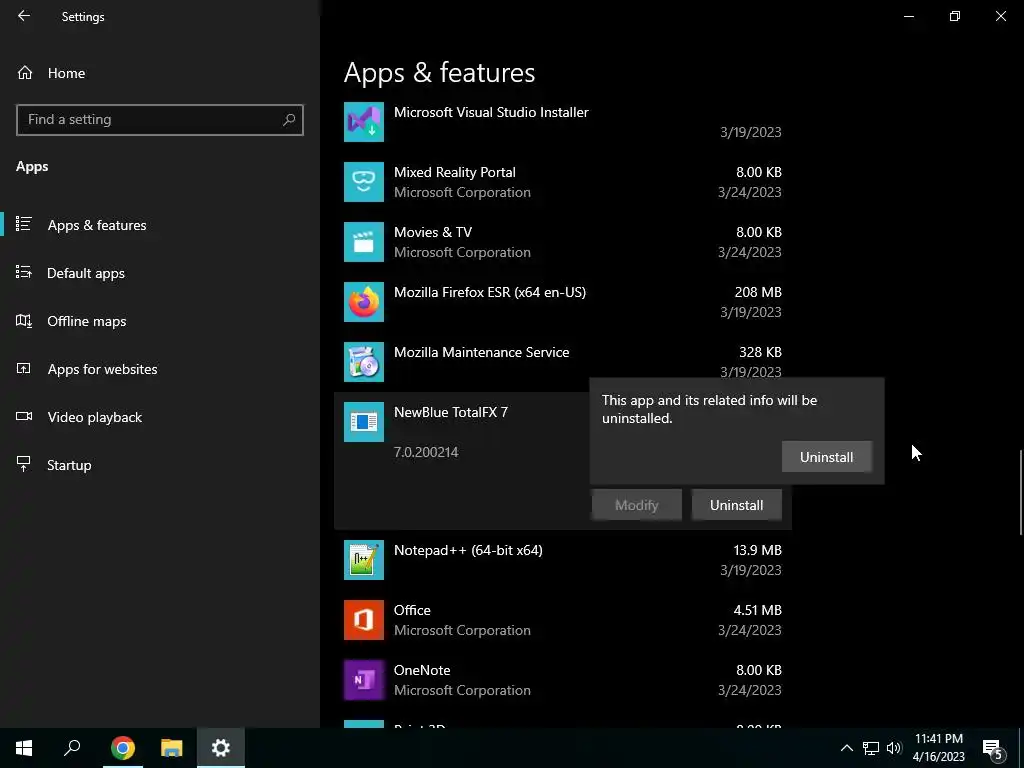
Task: Click the Apps for websites icon
Action: pyautogui.click(x=24, y=368)
